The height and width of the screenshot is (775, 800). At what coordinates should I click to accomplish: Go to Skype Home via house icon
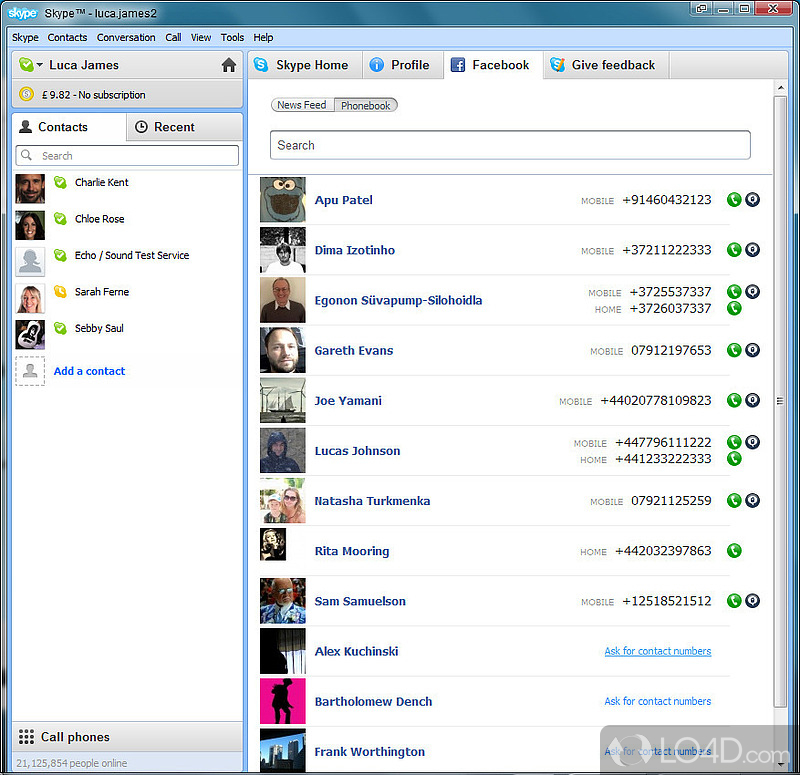tap(229, 65)
